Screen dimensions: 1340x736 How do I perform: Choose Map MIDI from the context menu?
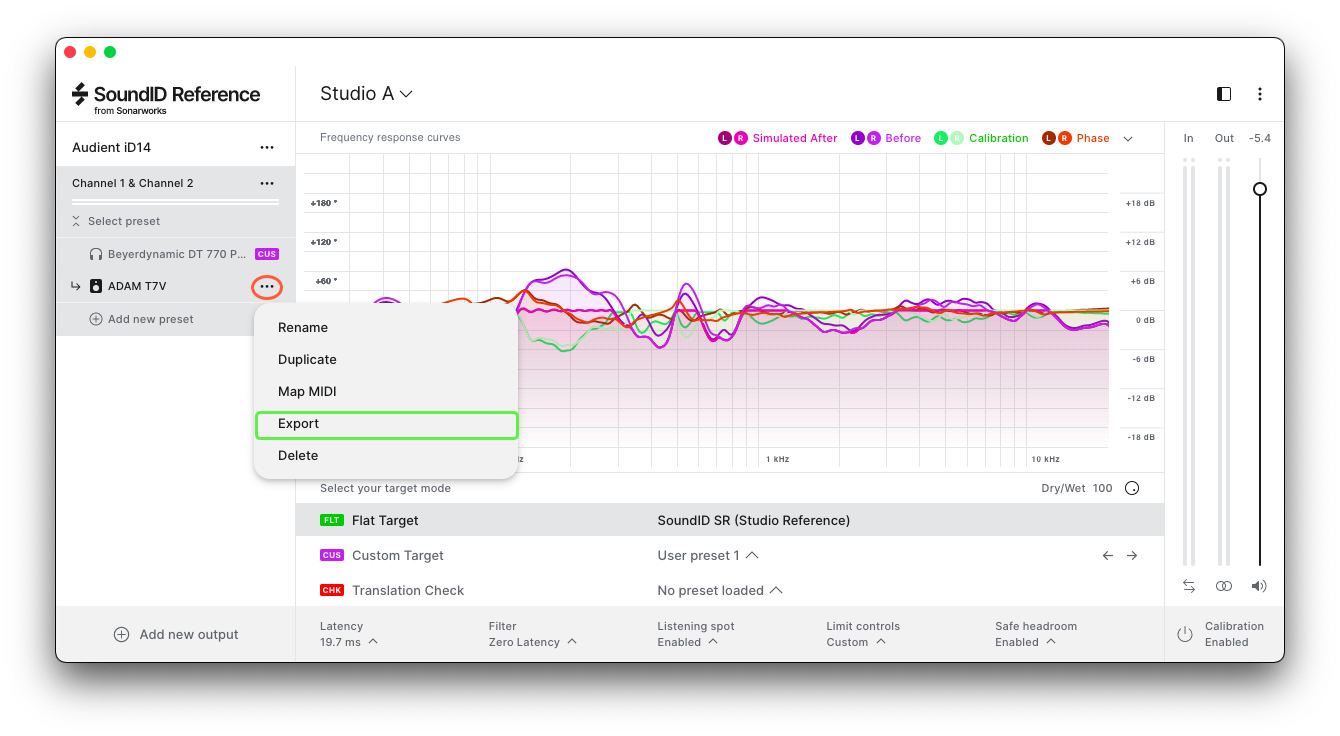click(x=386, y=392)
